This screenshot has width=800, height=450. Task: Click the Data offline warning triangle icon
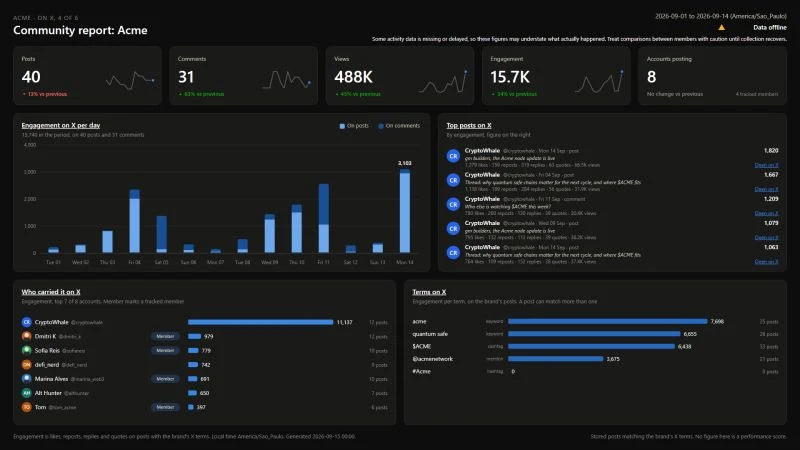coord(721,28)
